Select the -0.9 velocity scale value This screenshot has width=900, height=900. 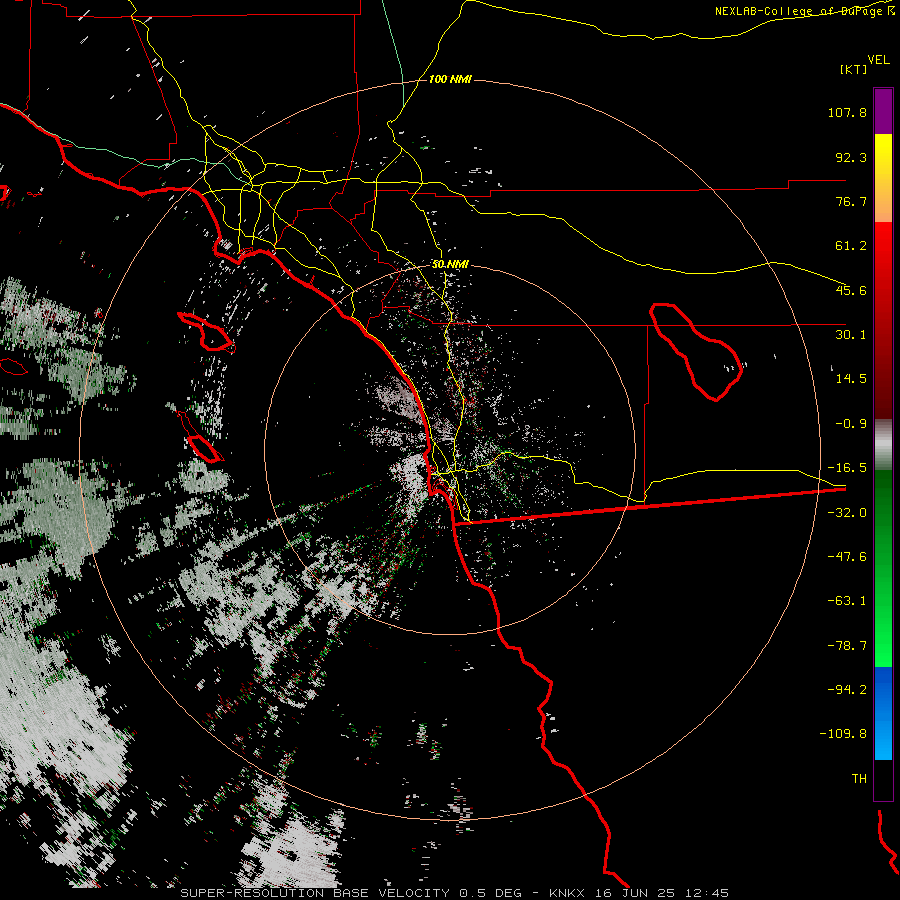[x=851, y=424]
